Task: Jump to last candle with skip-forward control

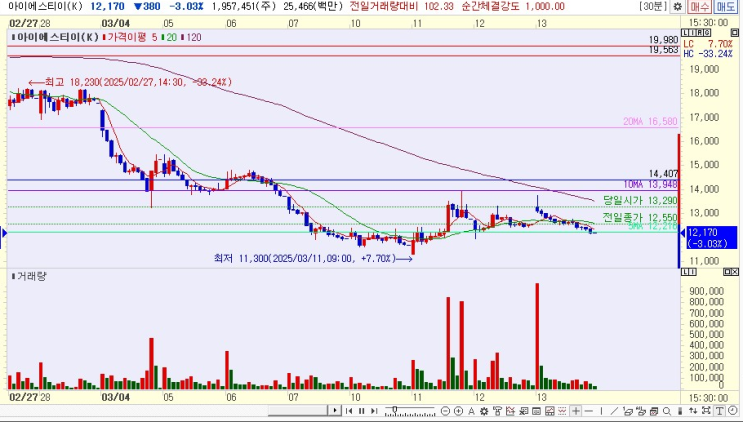Action: pos(374,411)
